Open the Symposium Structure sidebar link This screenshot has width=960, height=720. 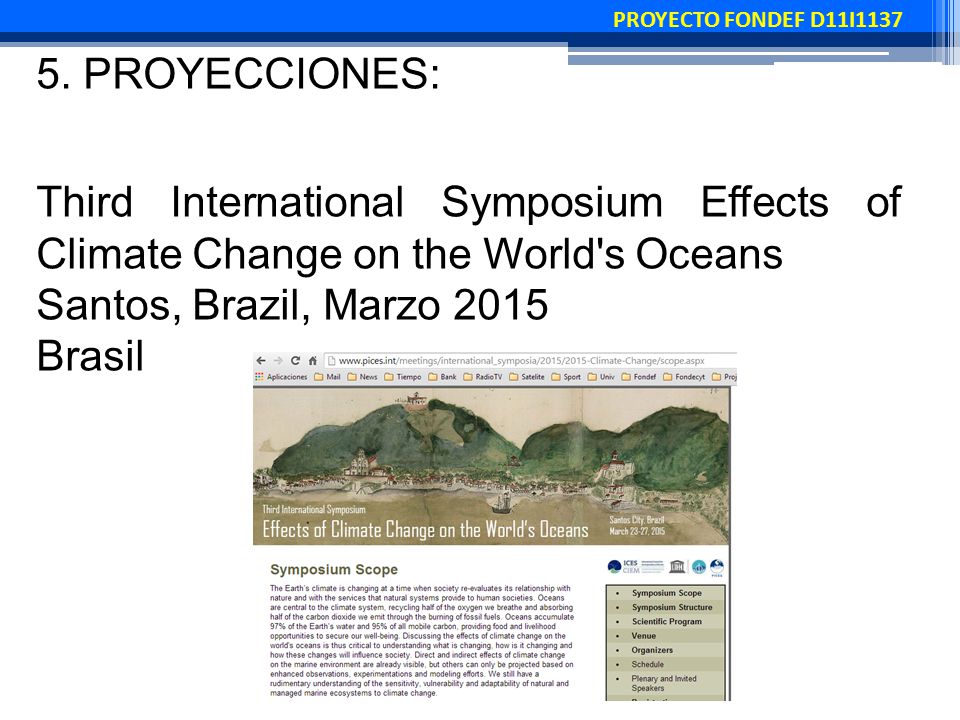[672, 607]
